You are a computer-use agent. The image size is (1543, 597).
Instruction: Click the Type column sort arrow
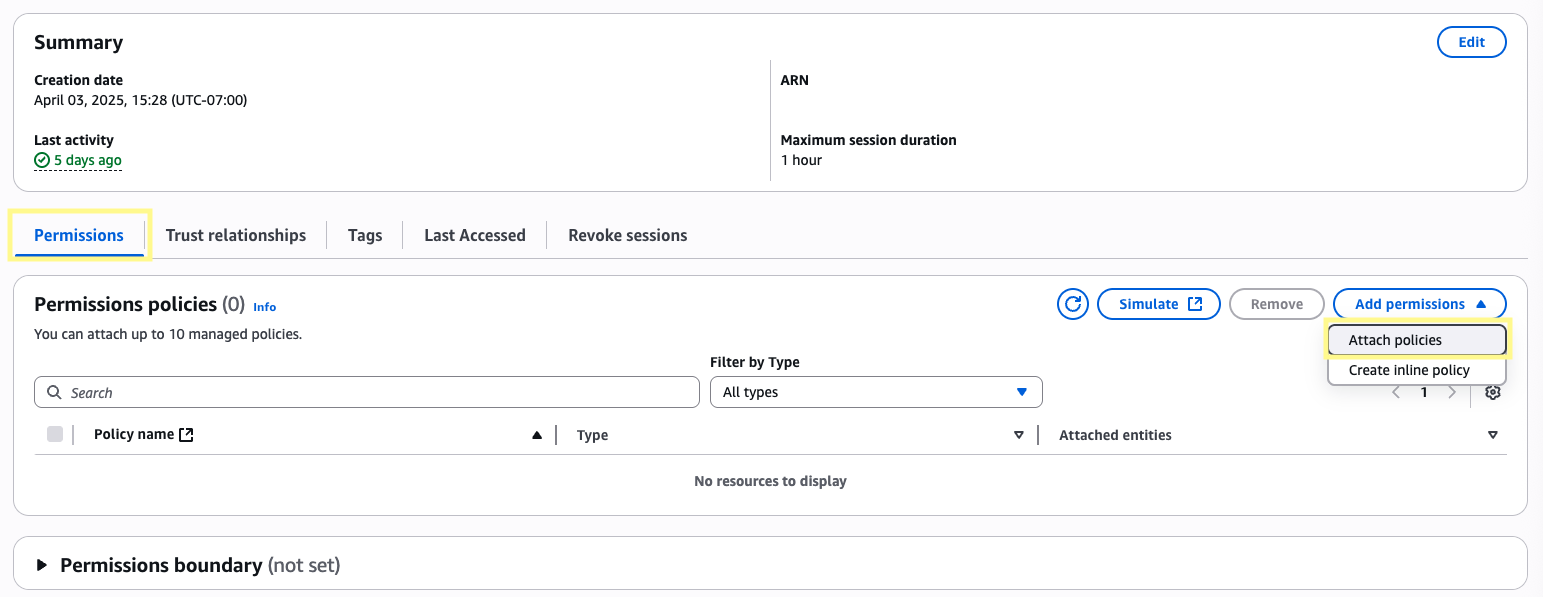point(1019,435)
